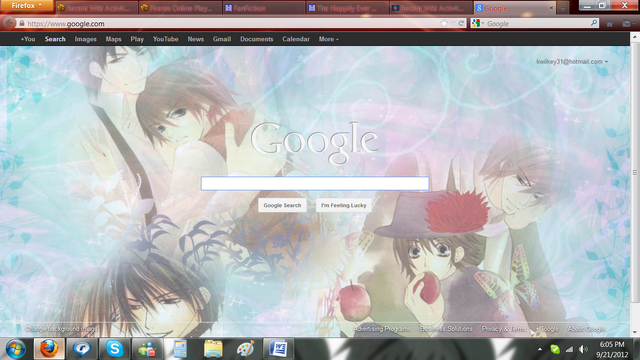Open YouTube in the Google bar
640x360 pixels.
click(x=165, y=39)
